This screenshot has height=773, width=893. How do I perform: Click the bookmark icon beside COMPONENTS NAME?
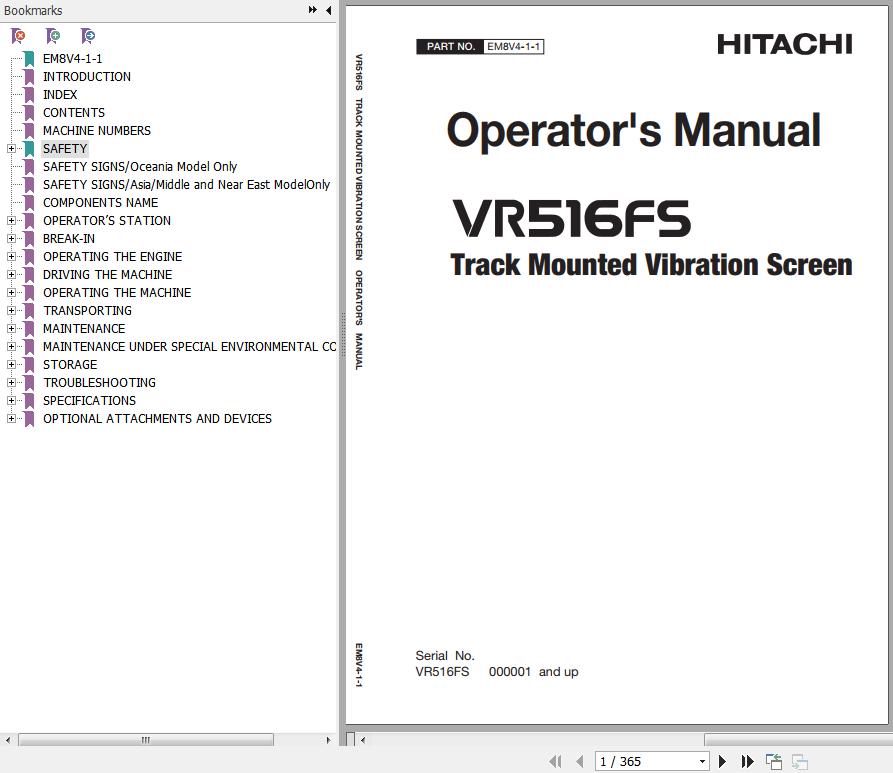tap(29, 203)
